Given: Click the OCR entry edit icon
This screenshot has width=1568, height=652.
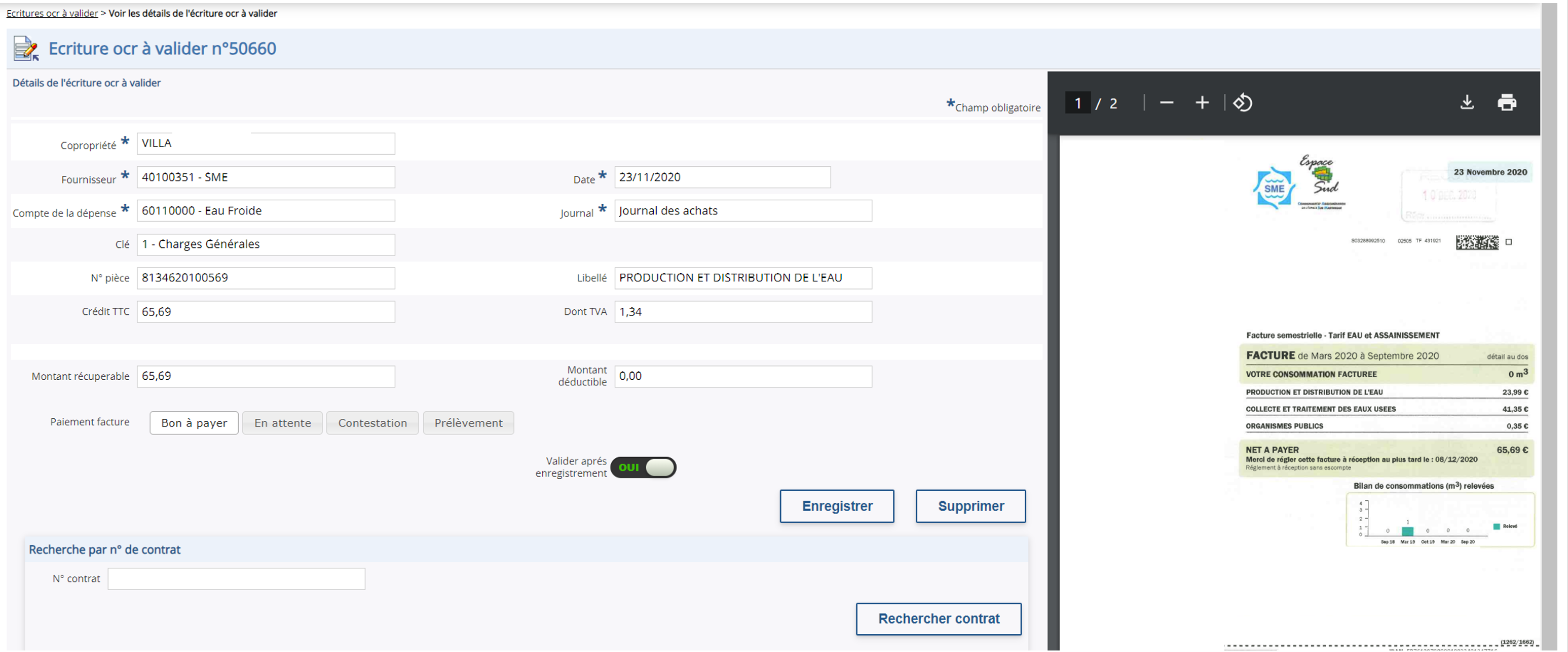Looking at the screenshot, I should (26, 49).
